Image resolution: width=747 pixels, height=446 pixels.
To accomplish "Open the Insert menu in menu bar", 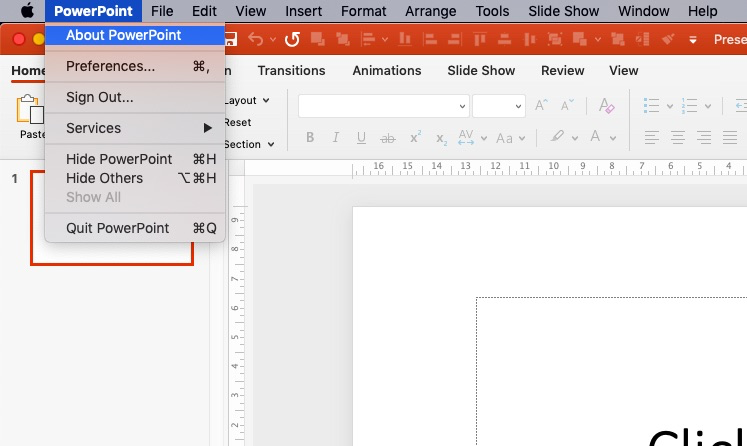I will (303, 11).
